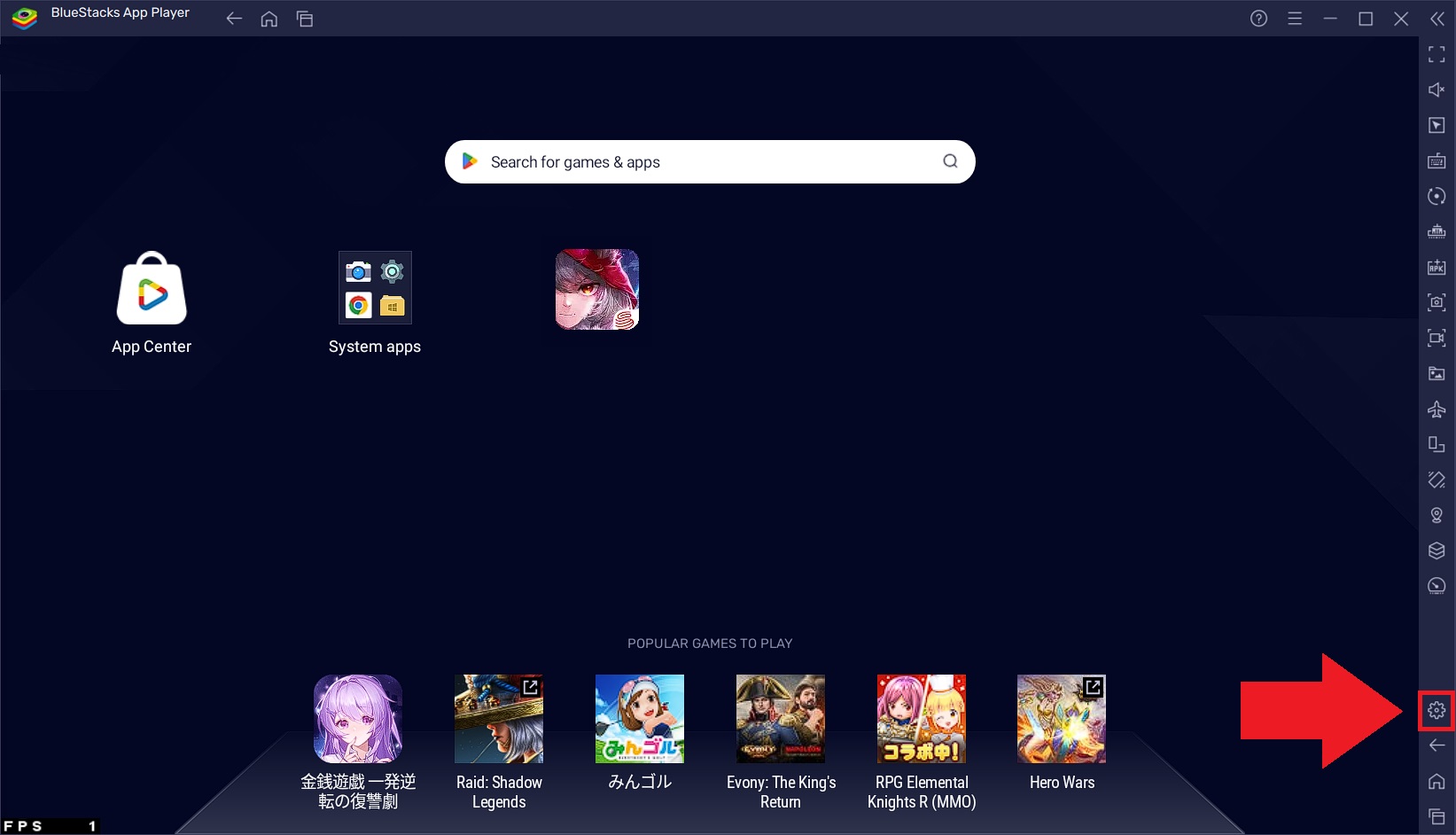Click the BlueStacks logo in title bar
Image resolution: width=1456 pixels, height=835 pixels.
coord(25,18)
